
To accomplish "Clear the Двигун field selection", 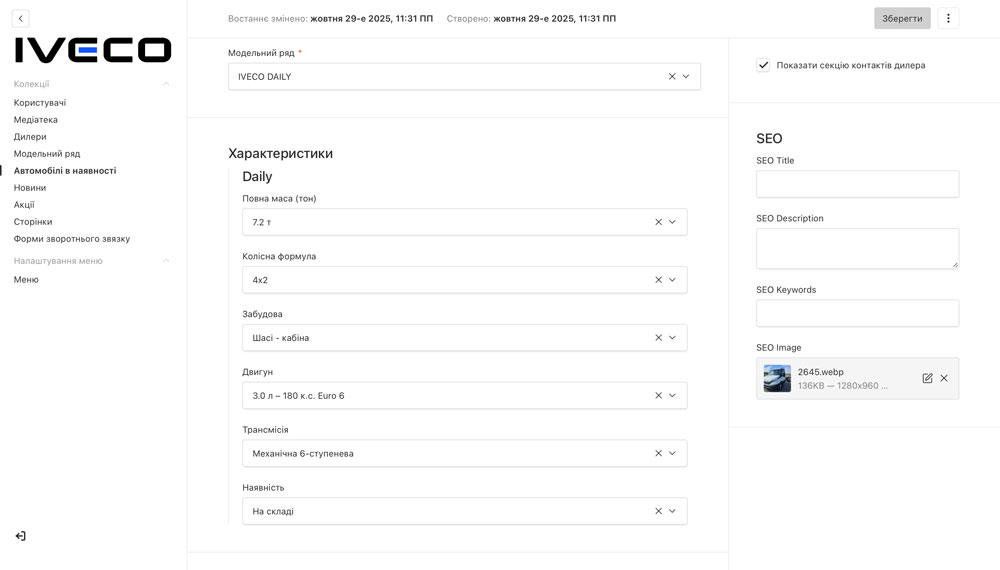I will (658, 395).
